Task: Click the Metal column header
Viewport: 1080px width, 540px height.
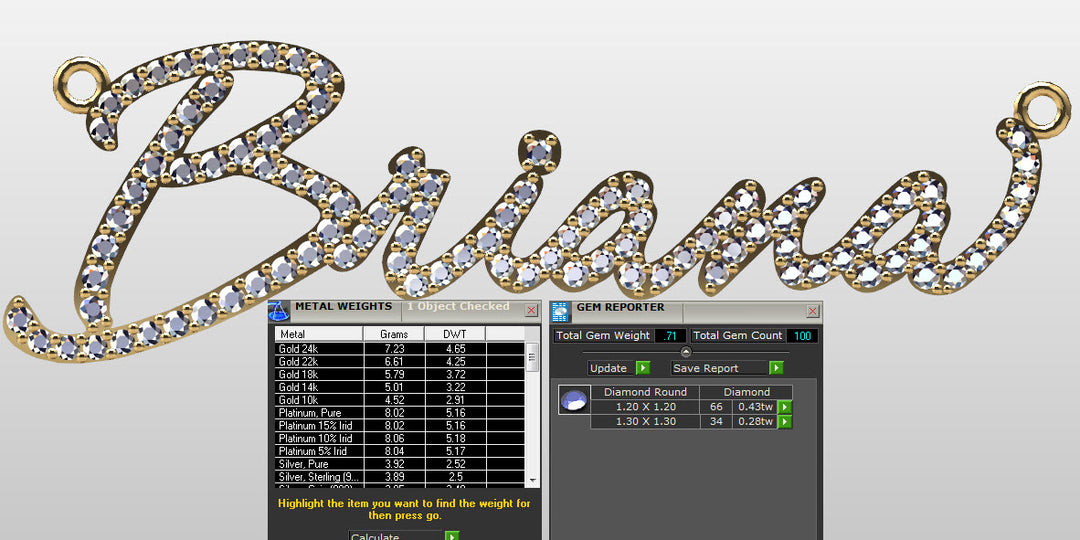Action: click(319, 334)
